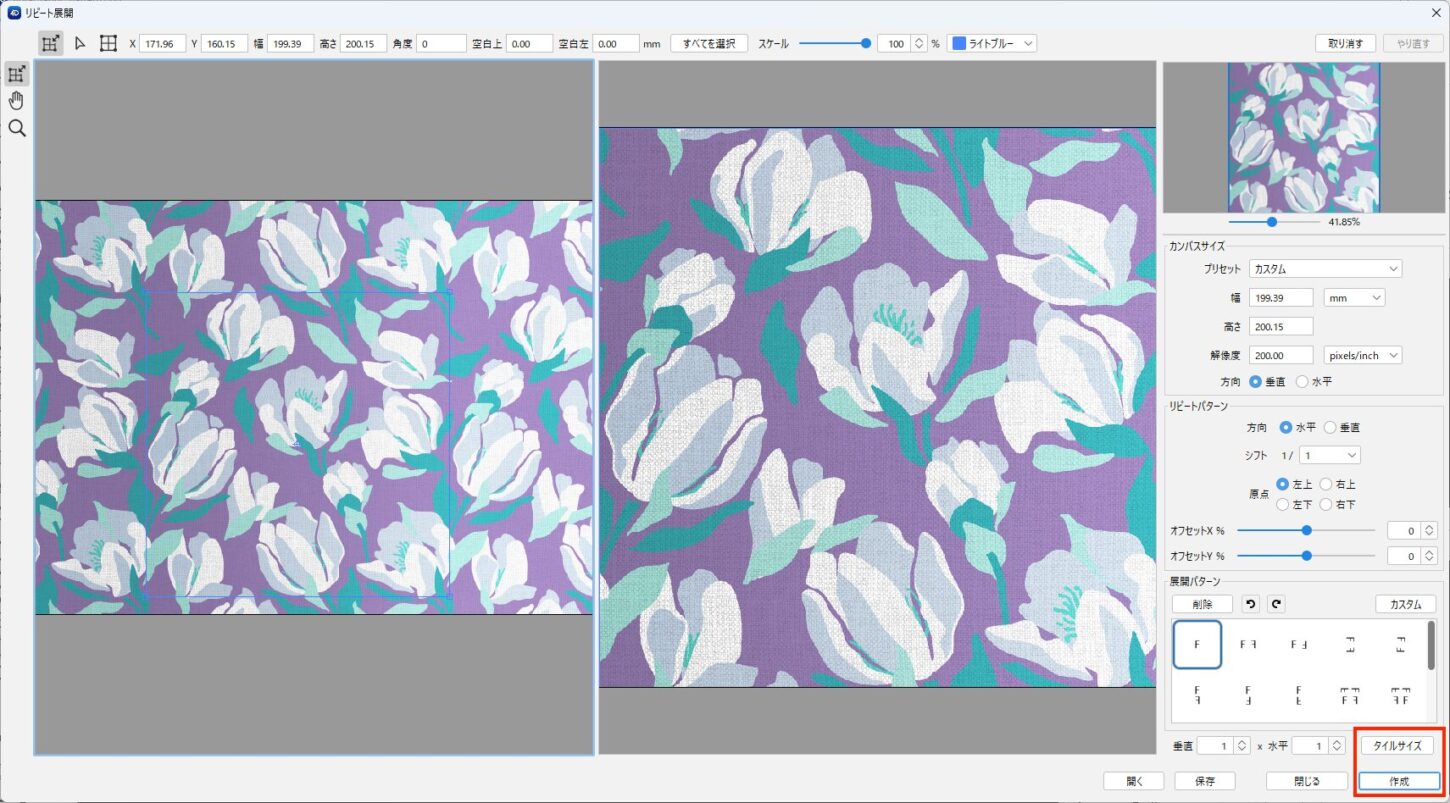This screenshot has width=1450, height=803.
Task: Click the 角度 angle input field
Action: [x=442, y=44]
